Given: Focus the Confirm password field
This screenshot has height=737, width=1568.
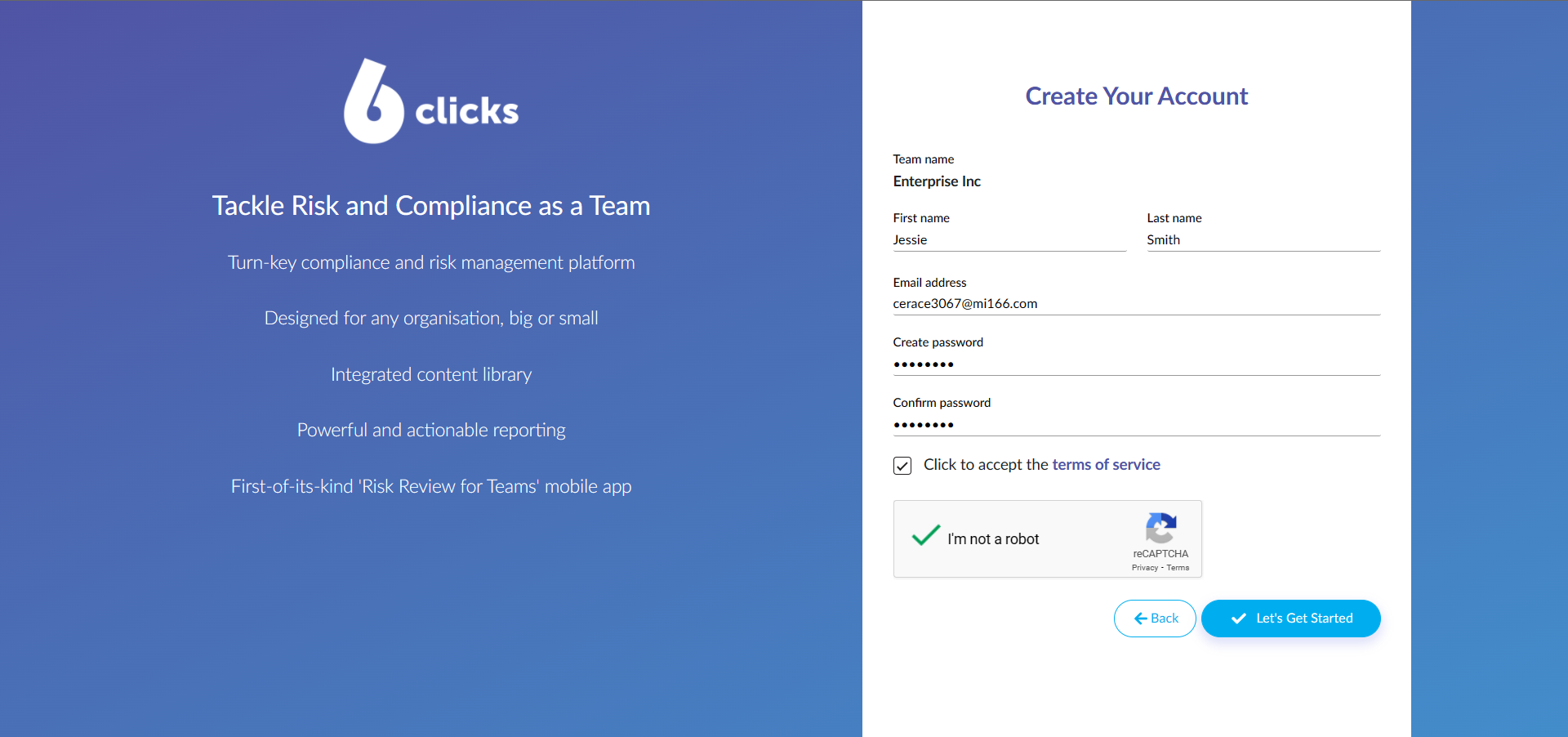Looking at the screenshot, I should coord(1137,425).
